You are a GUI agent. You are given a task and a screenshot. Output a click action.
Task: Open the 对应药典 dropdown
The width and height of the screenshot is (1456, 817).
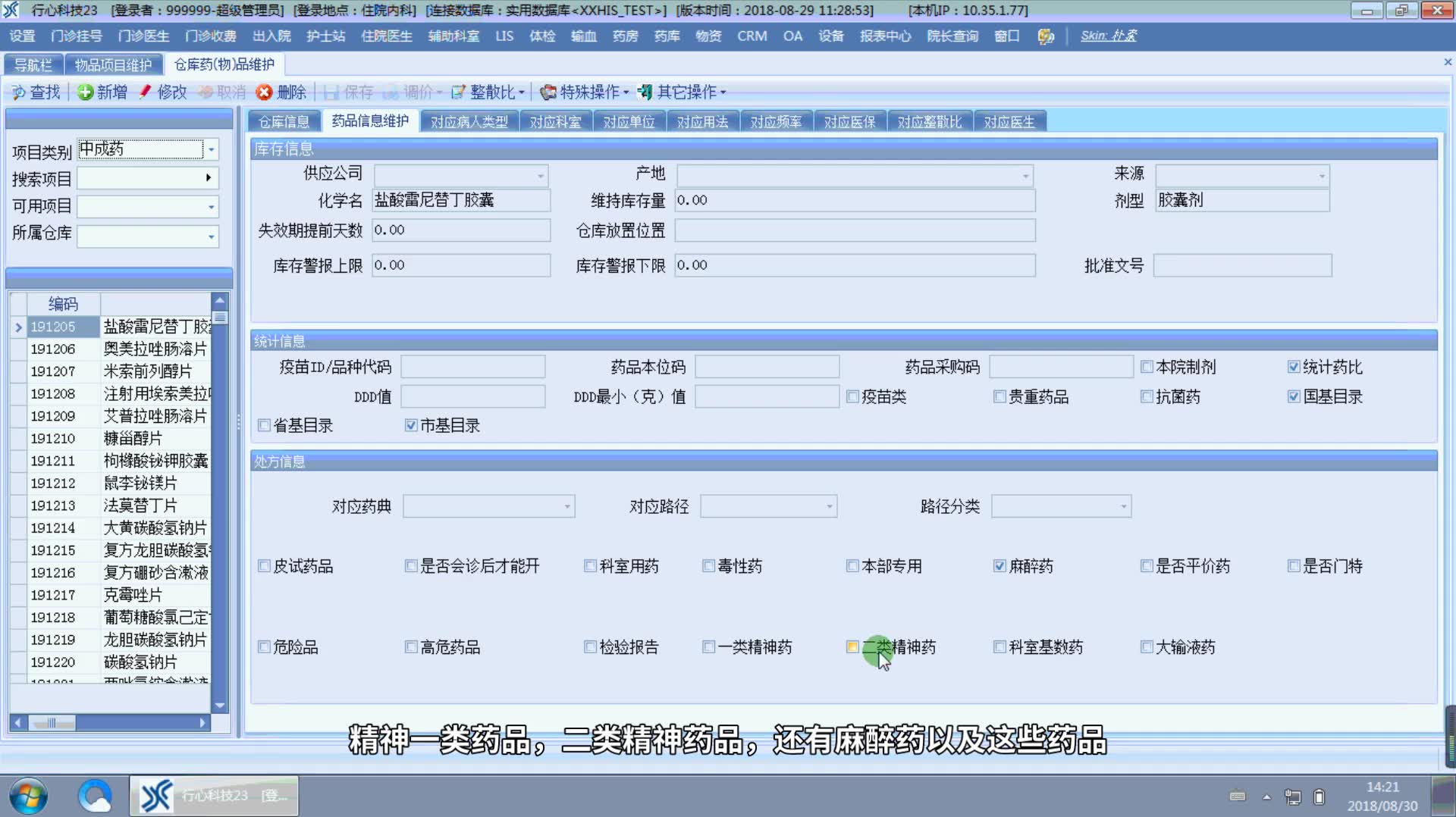[x=566, y=506]
